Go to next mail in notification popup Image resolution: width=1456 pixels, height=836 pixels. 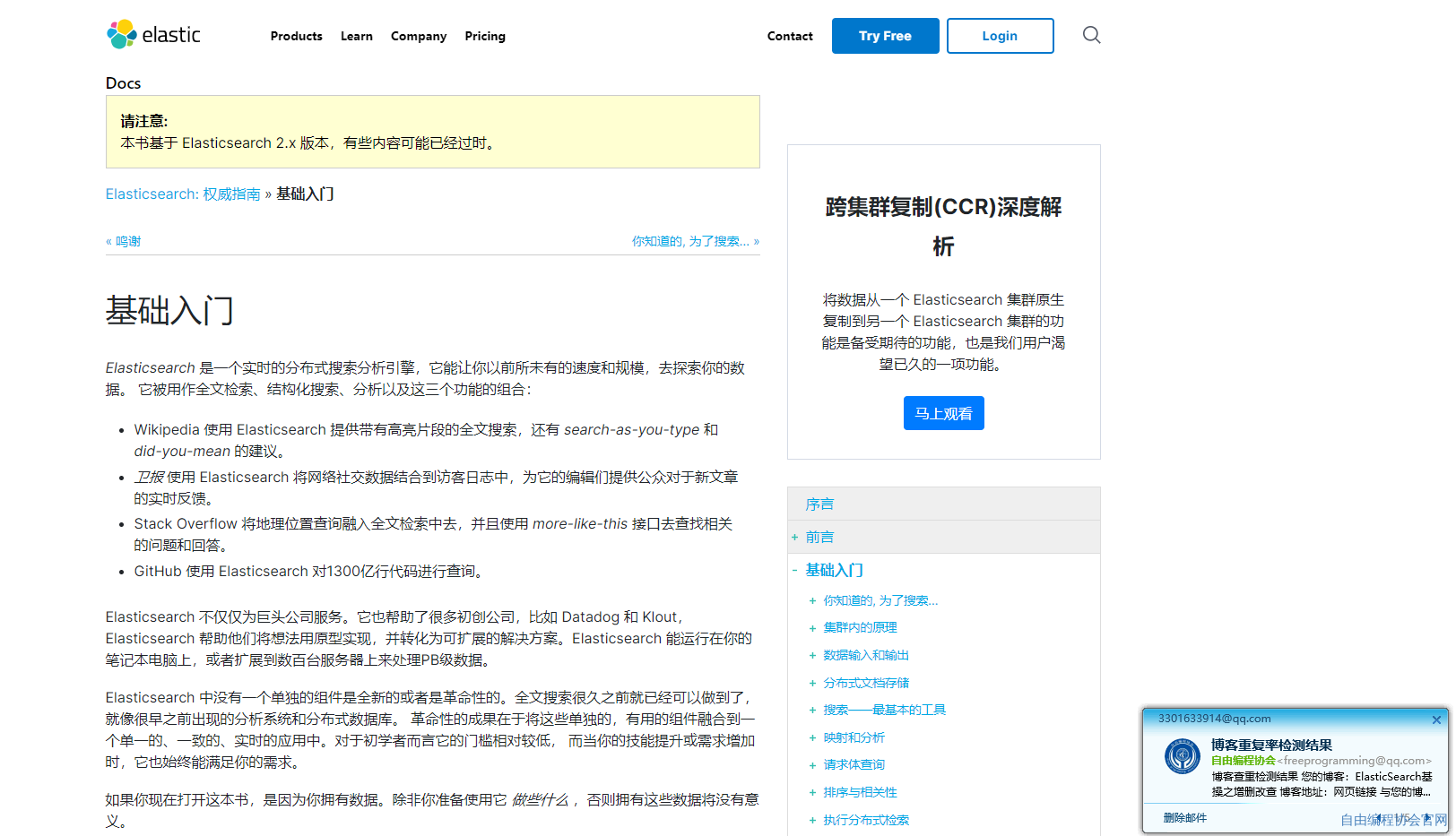(x=1426, y=818)
